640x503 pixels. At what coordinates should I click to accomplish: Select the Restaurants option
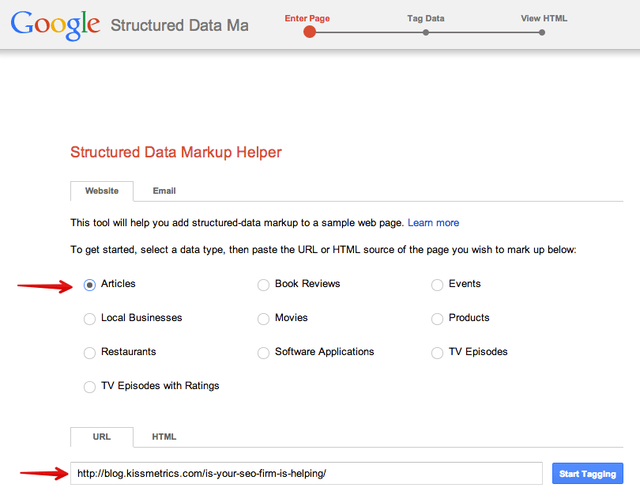pos(90,353)
